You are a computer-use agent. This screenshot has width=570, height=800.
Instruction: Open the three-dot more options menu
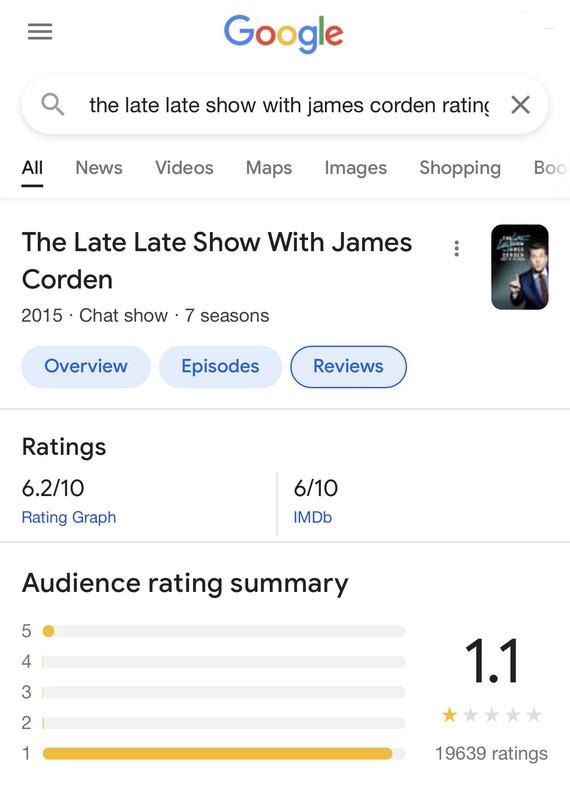(457, 248)
